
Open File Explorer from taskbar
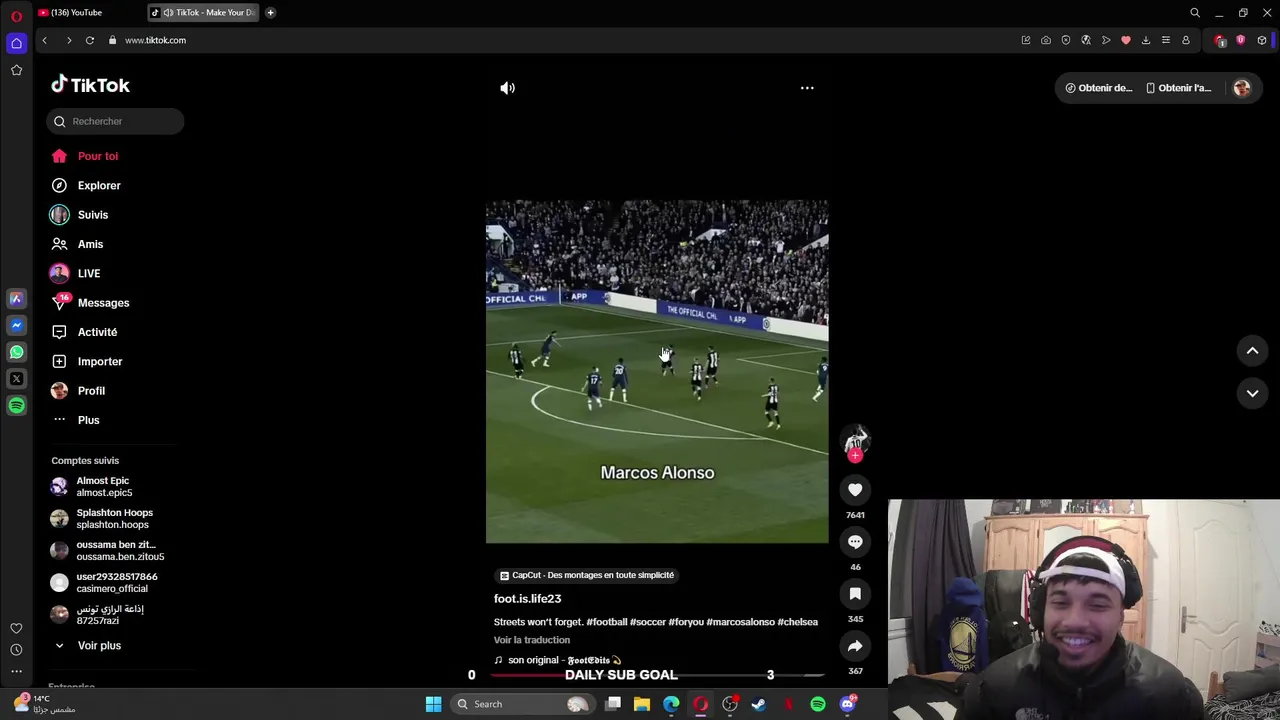[642, 704]
